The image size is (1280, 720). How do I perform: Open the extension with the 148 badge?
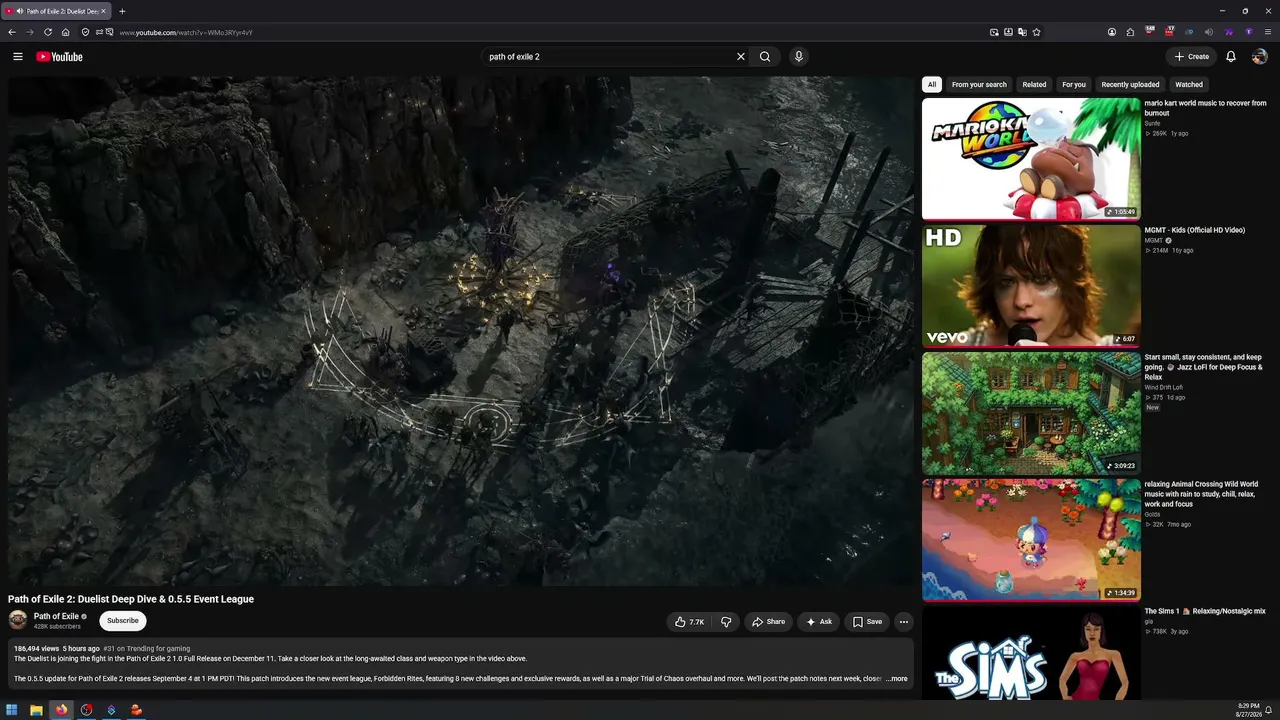1150,32
